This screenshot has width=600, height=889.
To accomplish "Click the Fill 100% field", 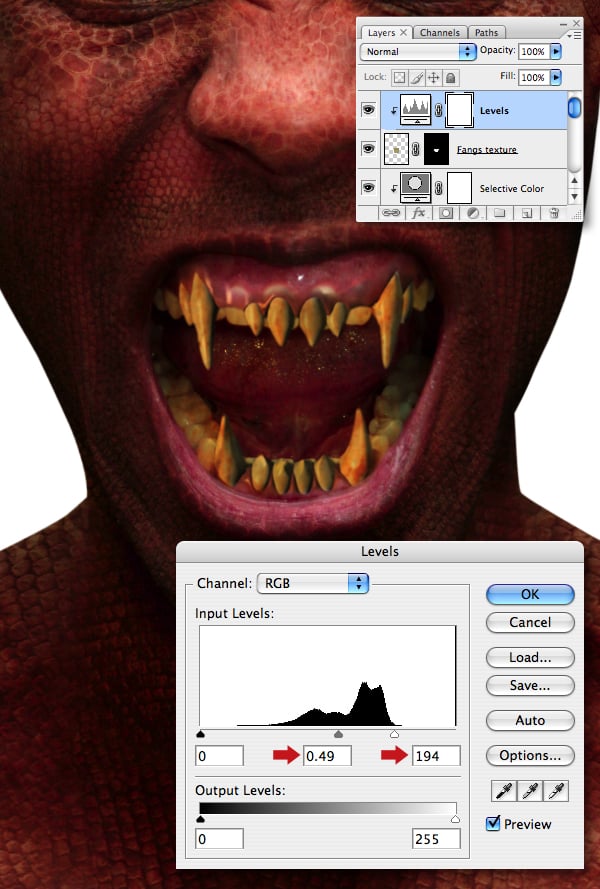I will tap(533, 77).
